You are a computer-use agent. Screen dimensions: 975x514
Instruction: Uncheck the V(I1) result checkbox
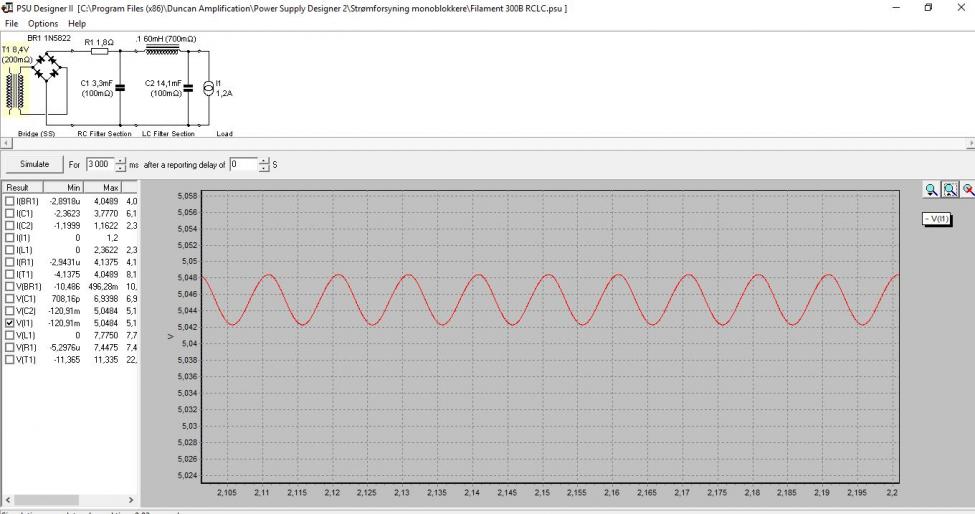[x=9, y=323]
